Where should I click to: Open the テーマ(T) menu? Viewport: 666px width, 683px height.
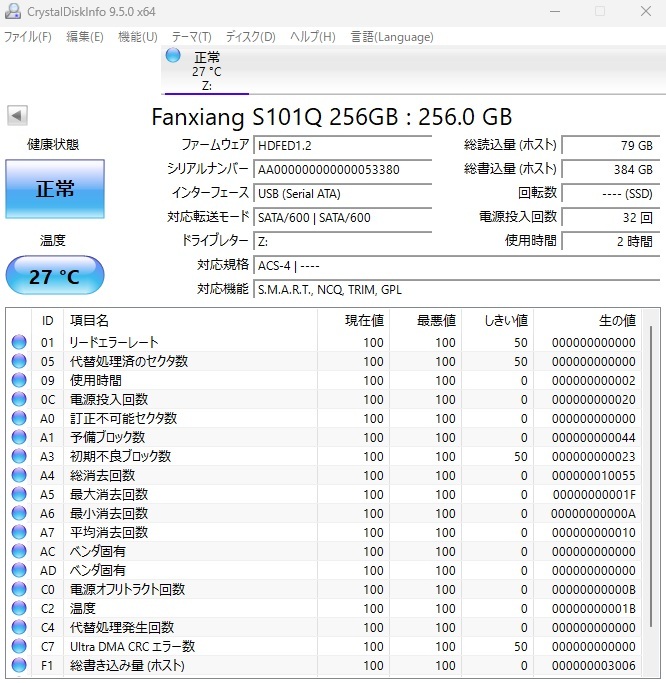pyautogui.click(x=191, y=37)
